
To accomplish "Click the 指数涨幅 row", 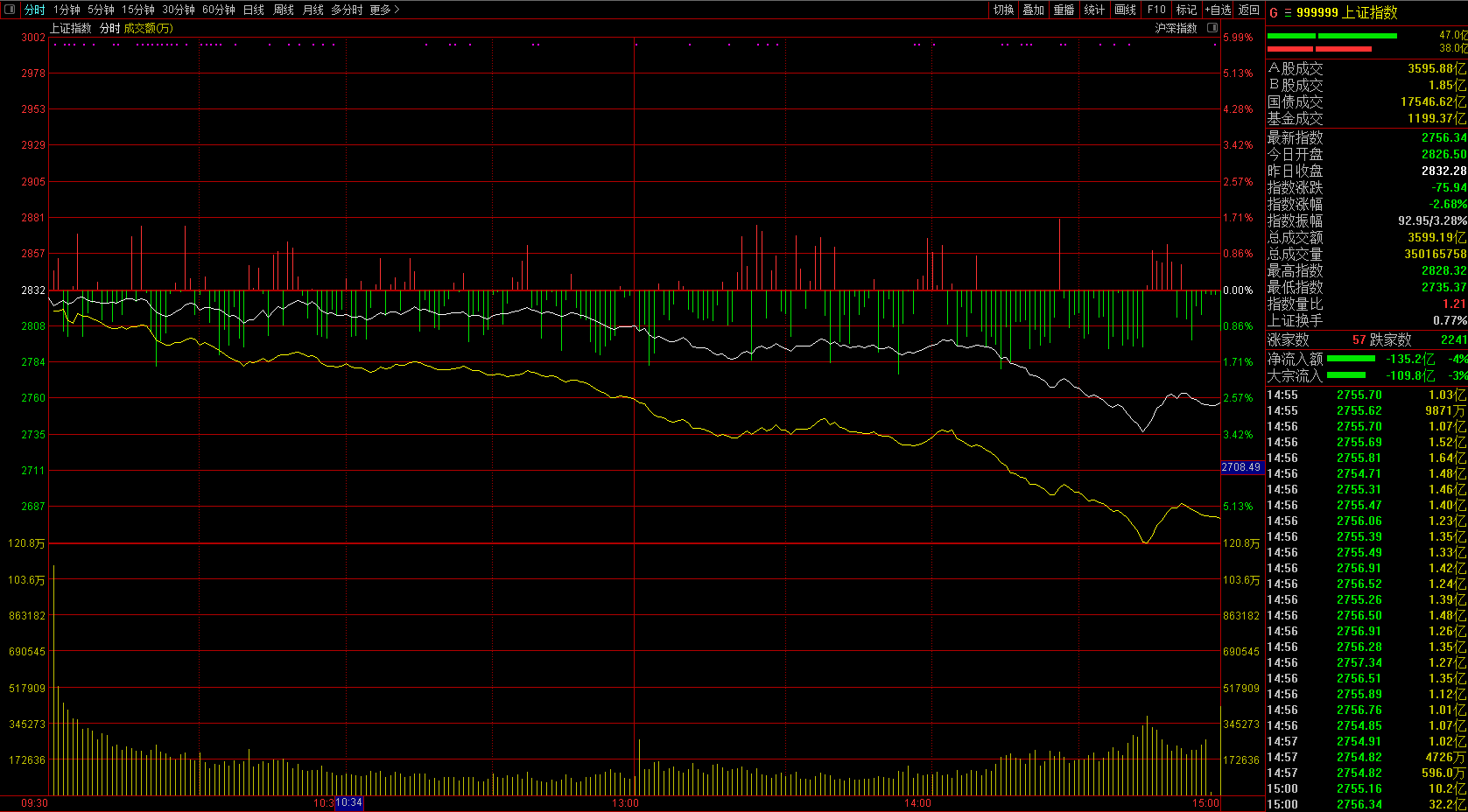I will tap(1366, 204).
